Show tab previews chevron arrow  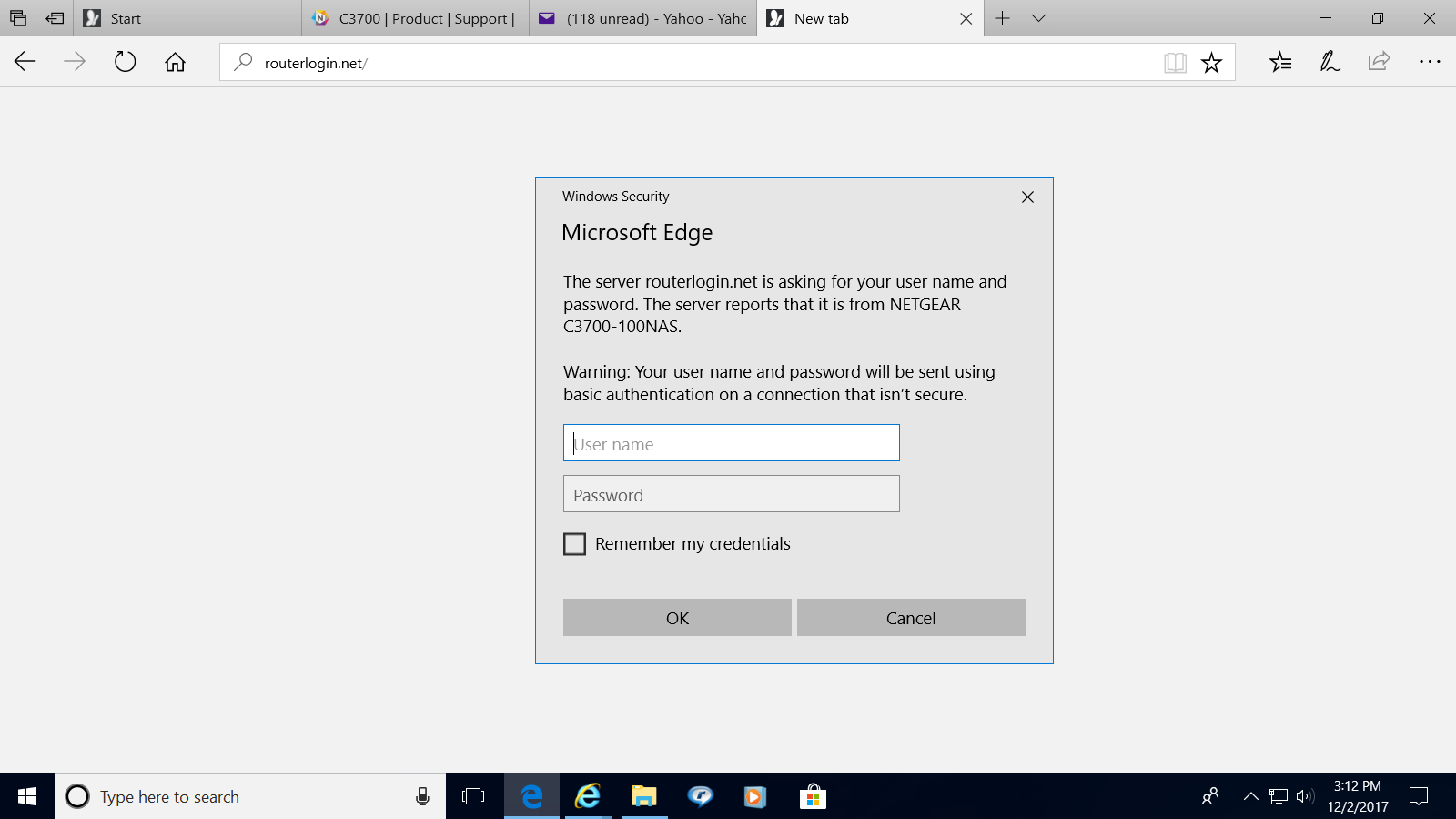tap(1038, 18)
